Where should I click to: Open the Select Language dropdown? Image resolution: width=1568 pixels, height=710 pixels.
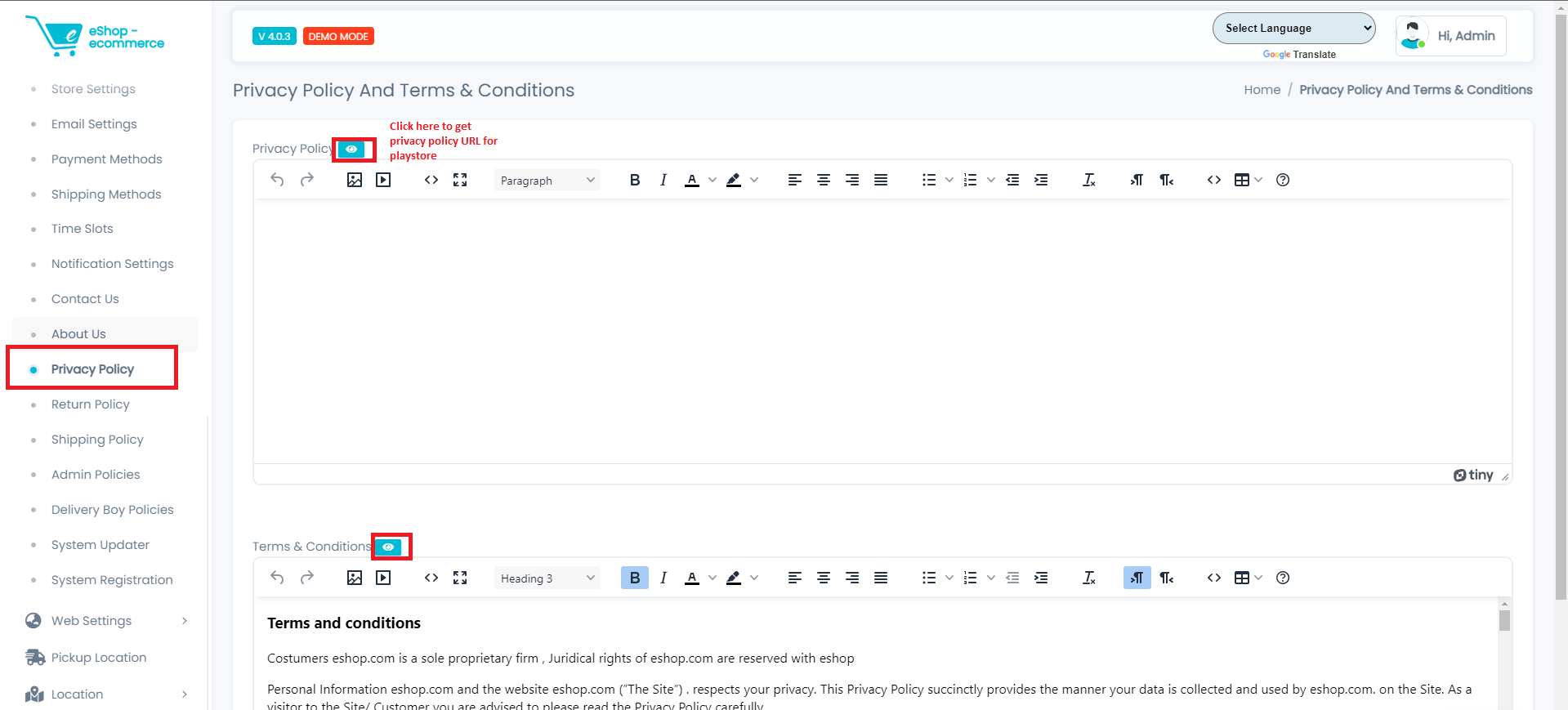pos(1293,28)
